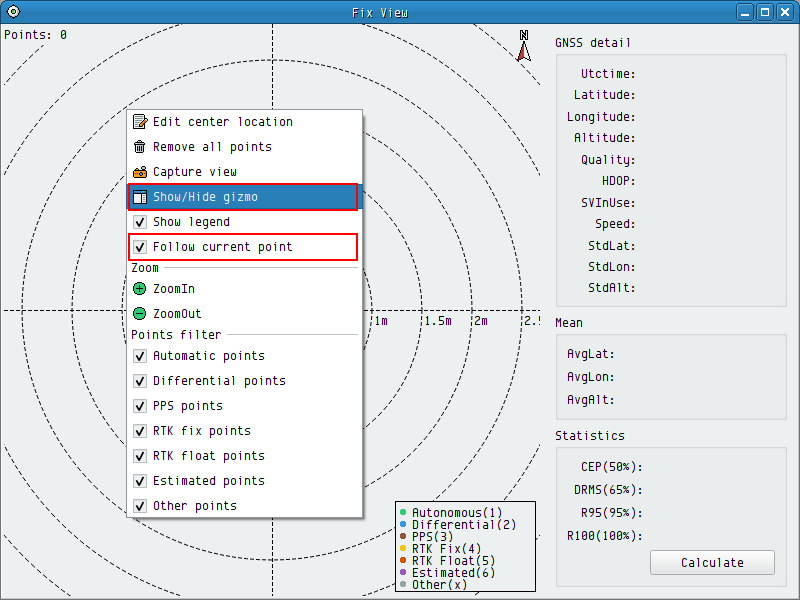Click Estimated(6) legend entry text

pos(454,572)
